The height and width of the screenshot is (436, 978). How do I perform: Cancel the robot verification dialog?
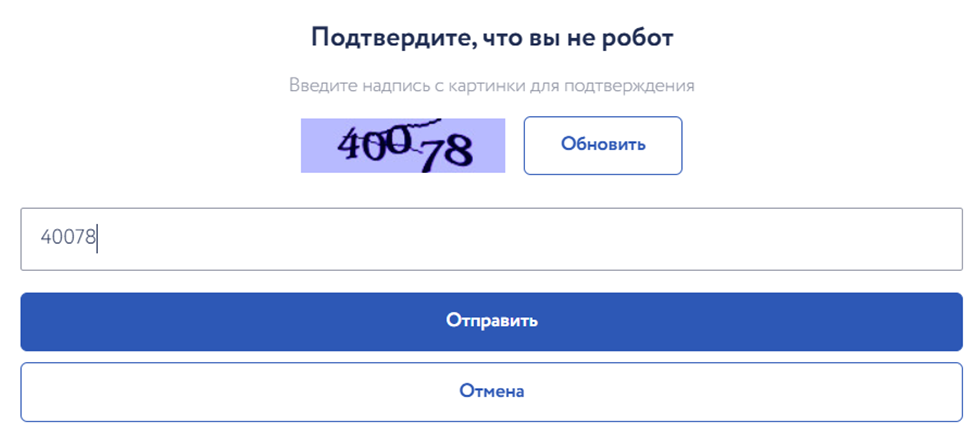click(x=491, y=391)
